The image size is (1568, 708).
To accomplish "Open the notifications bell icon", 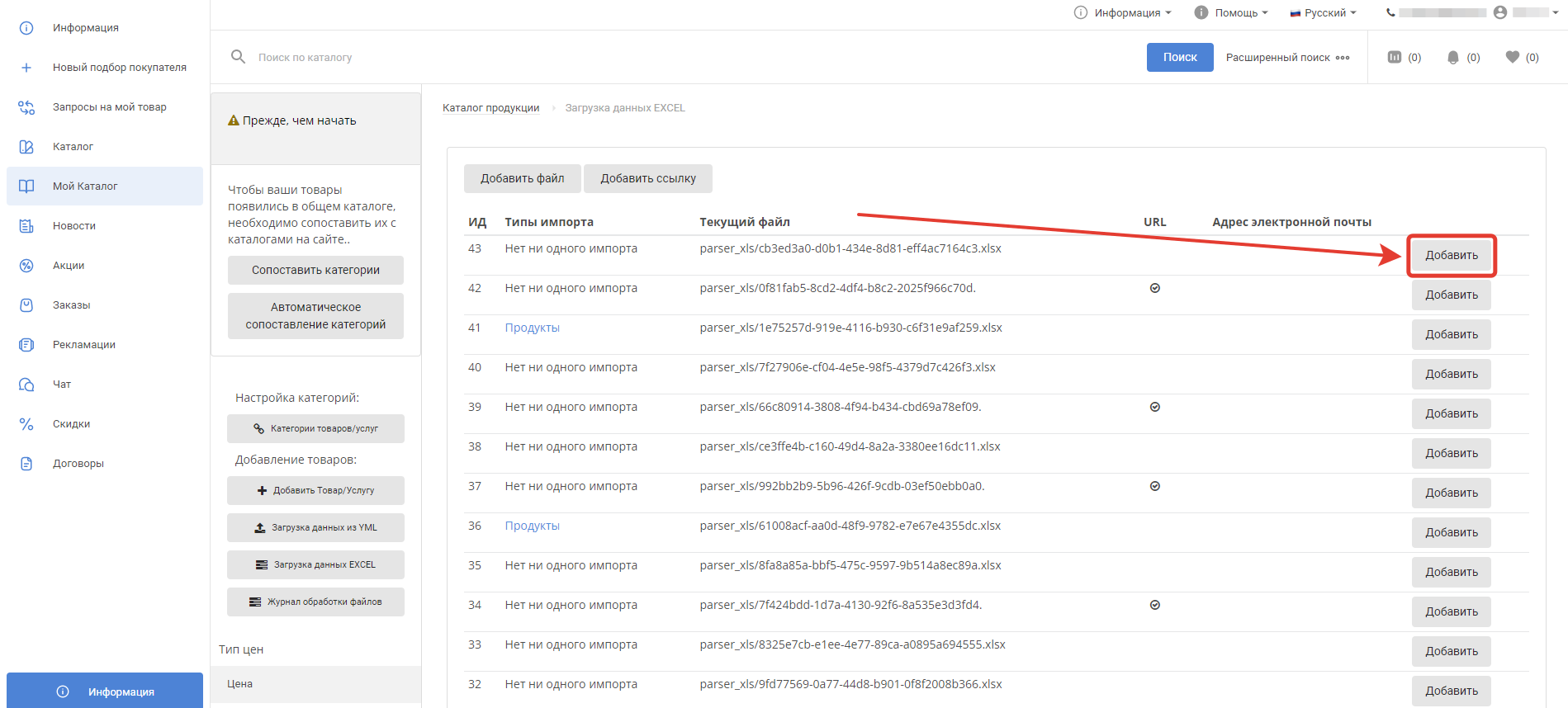I will point(1453,57).
